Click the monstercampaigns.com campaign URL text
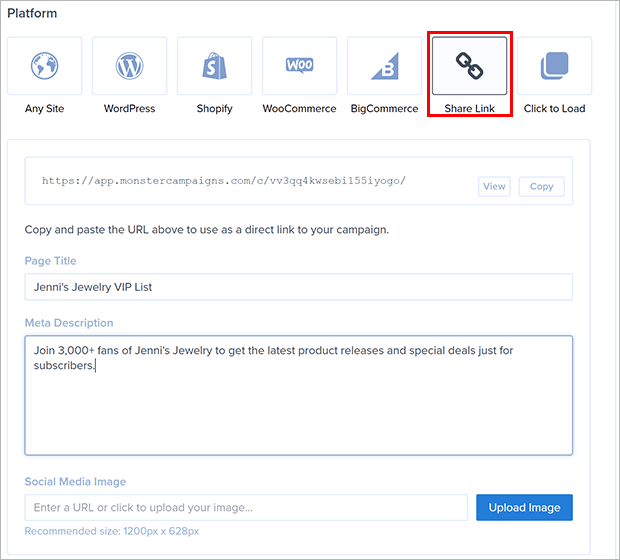The height and width of the screenshot is (560, 620). pos(223,181)
